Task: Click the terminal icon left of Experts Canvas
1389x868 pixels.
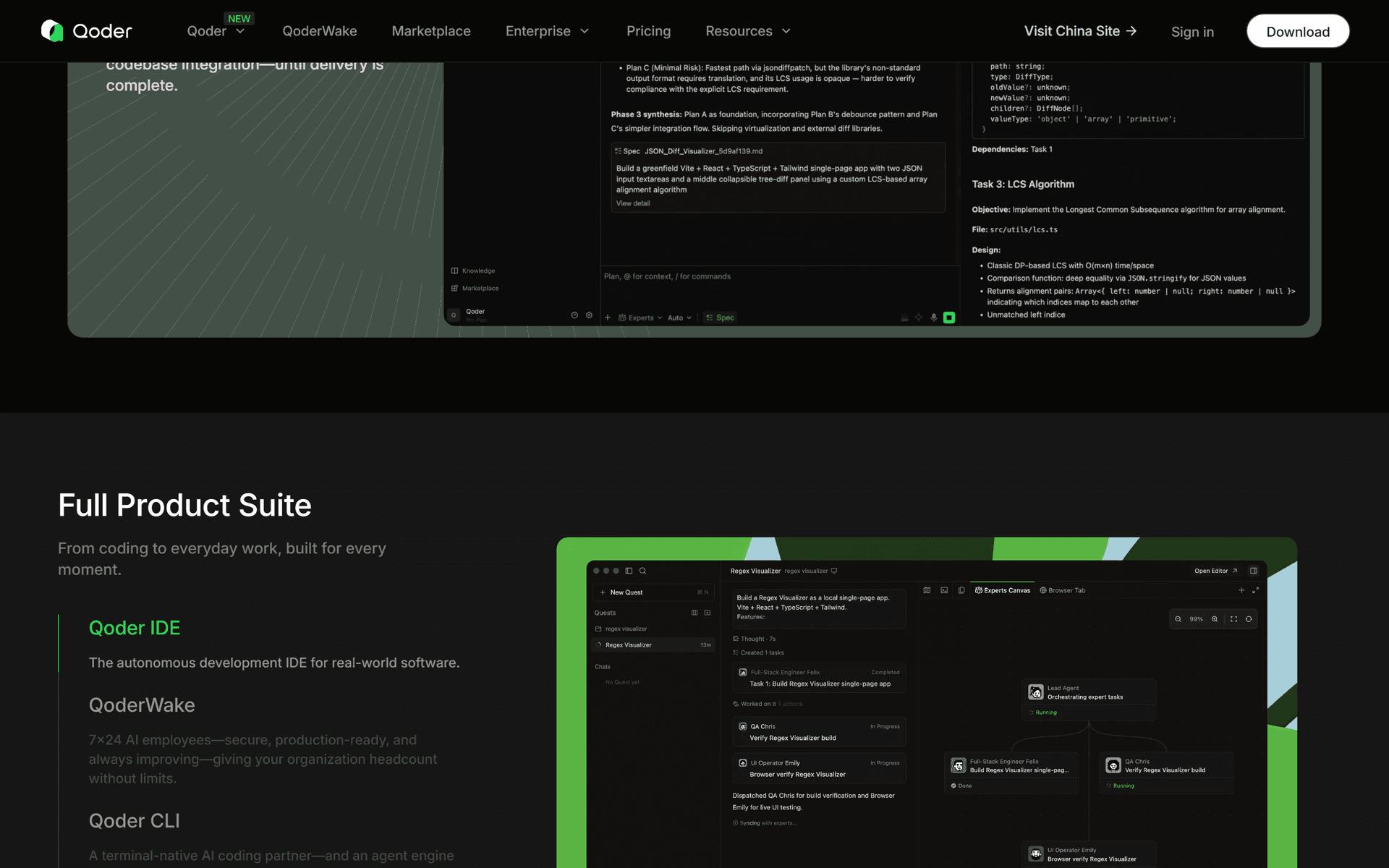Action: pyautogui.click(x=944, y=590)
